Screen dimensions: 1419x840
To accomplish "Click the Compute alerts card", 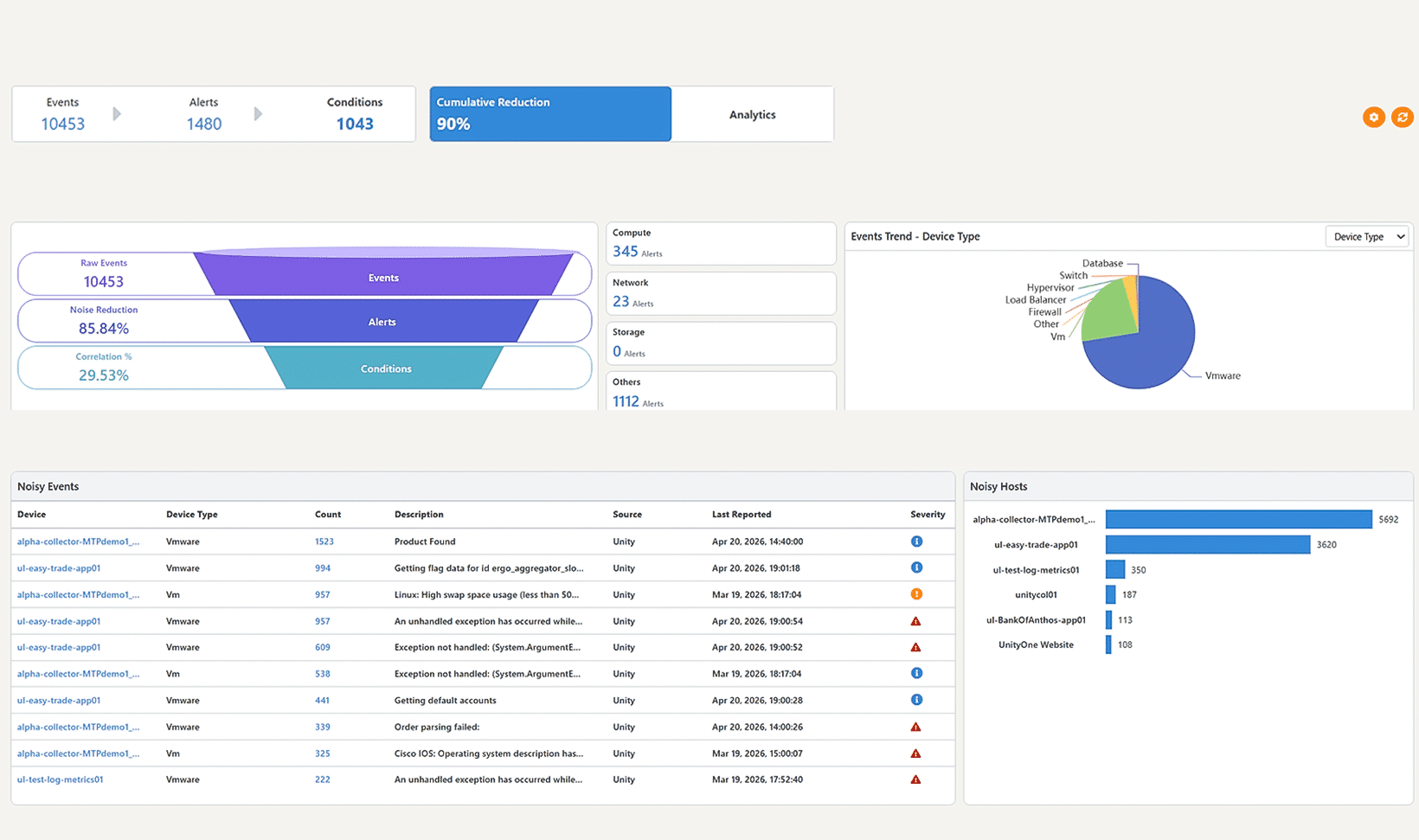I will pos(720,244).
